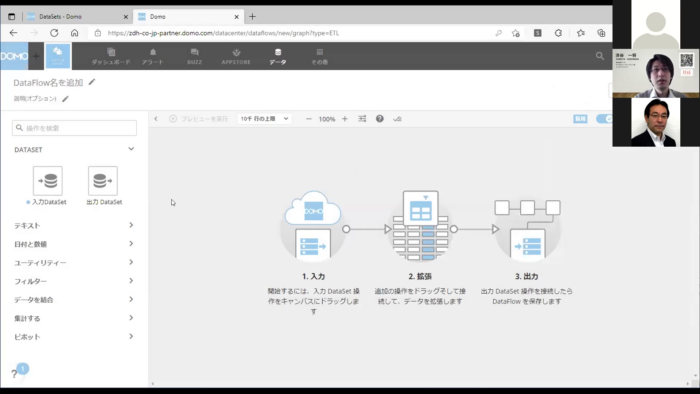
Task: Click the Domo logo home button
Action: 14,56
